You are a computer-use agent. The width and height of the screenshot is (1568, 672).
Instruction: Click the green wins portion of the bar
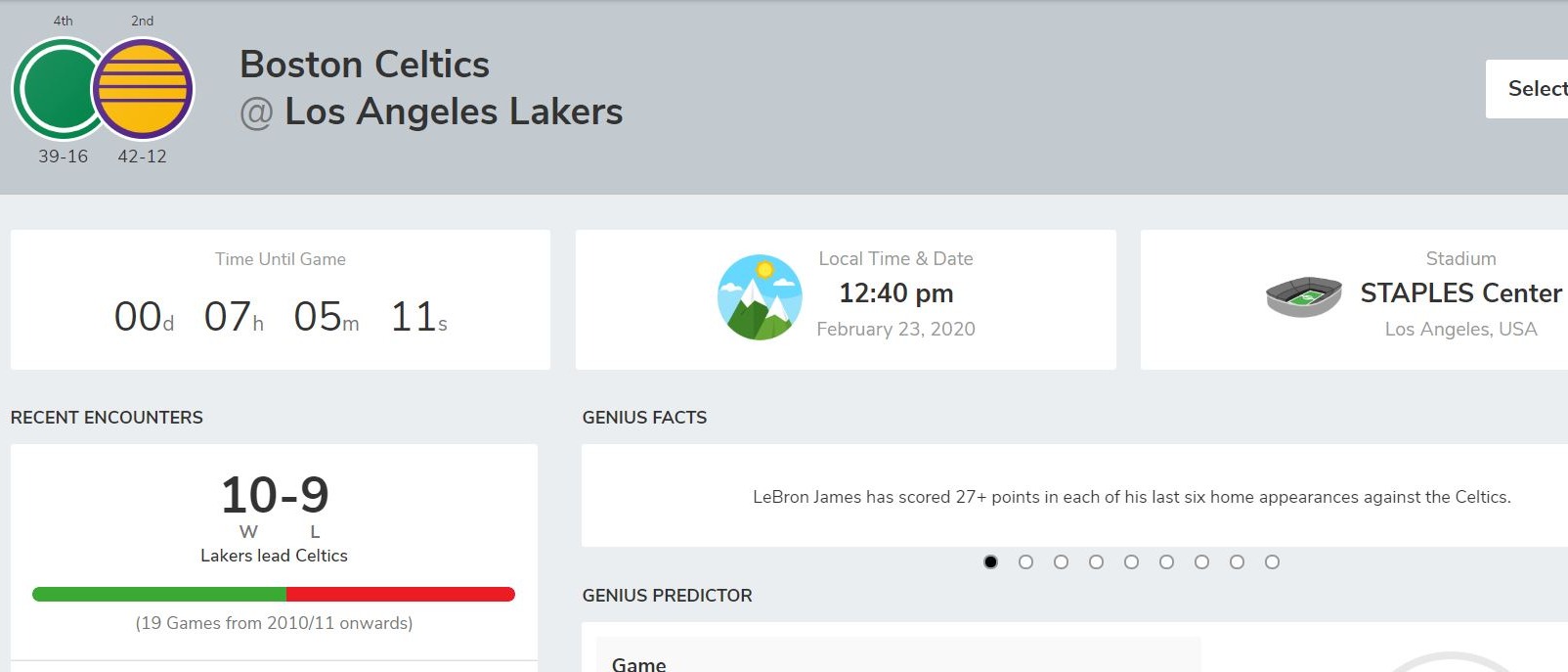(159, 594)
